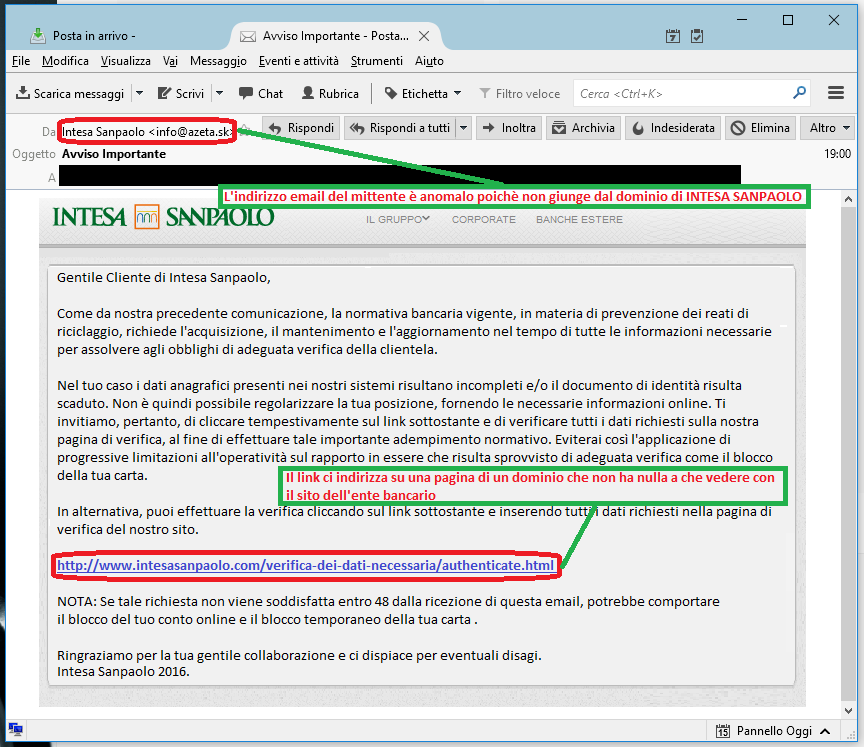Archive the message with Archivia

[x=584, y=128]
